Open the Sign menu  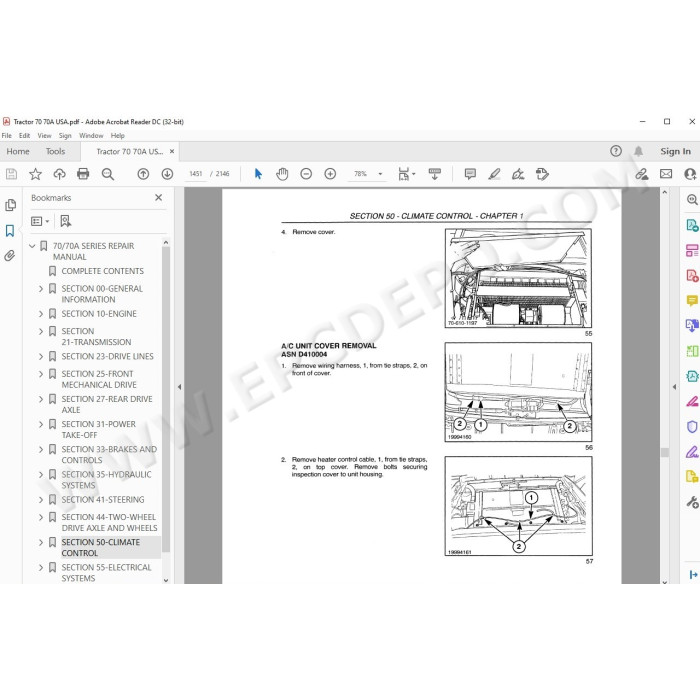65,135
